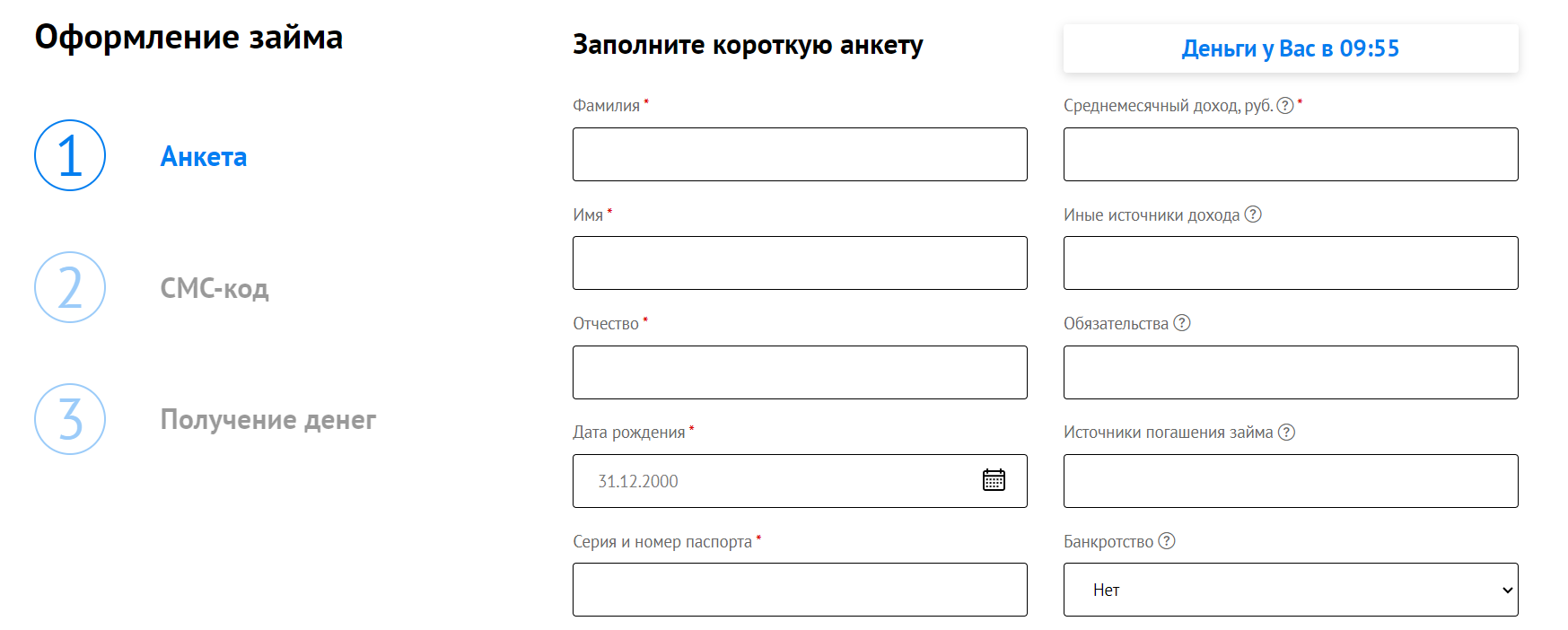The width and height of the screenshot is (1568, 630).
Task: Click help icon next to Иные источники дохода
Action: click(x=1253, y=214)
